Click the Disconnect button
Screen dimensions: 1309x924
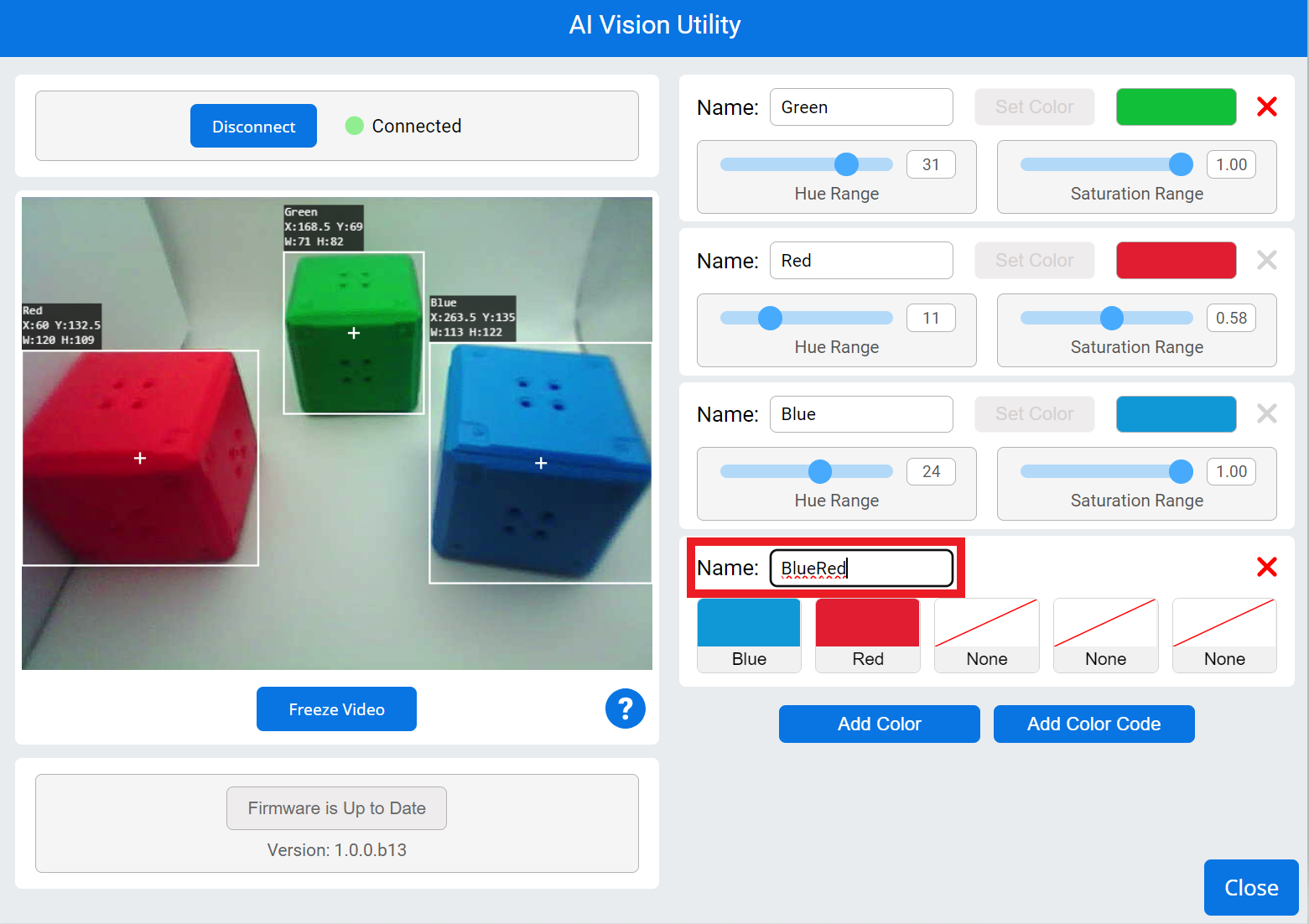[253, 126]
